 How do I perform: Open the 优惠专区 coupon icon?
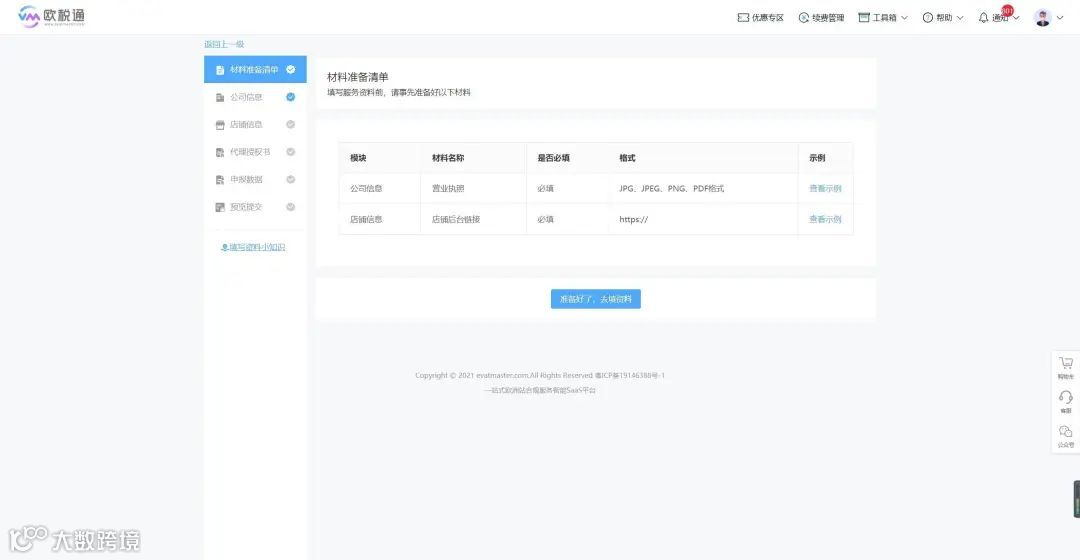[x=743, y=17]
